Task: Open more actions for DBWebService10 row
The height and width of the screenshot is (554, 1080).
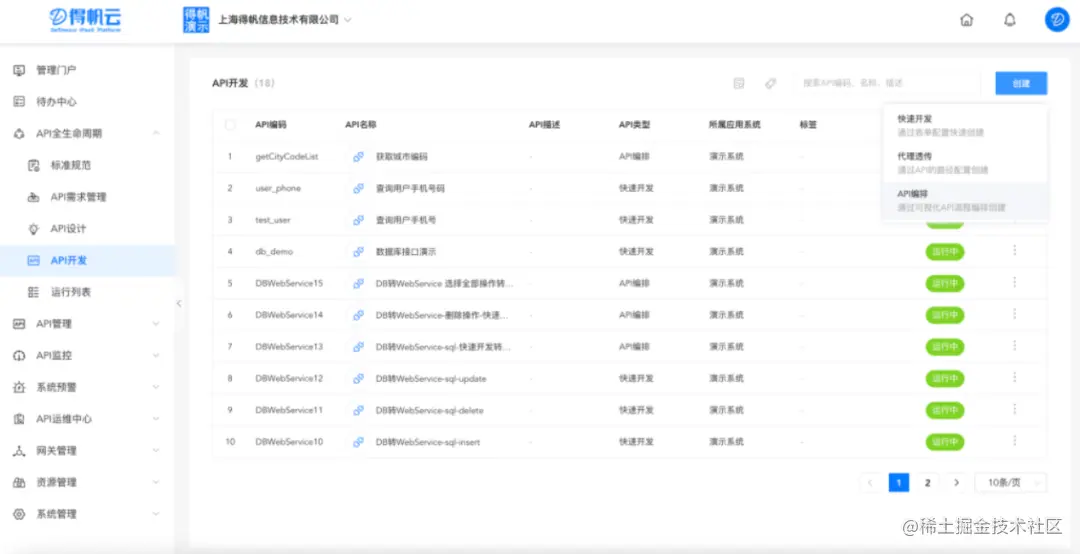Action: 1015,441
